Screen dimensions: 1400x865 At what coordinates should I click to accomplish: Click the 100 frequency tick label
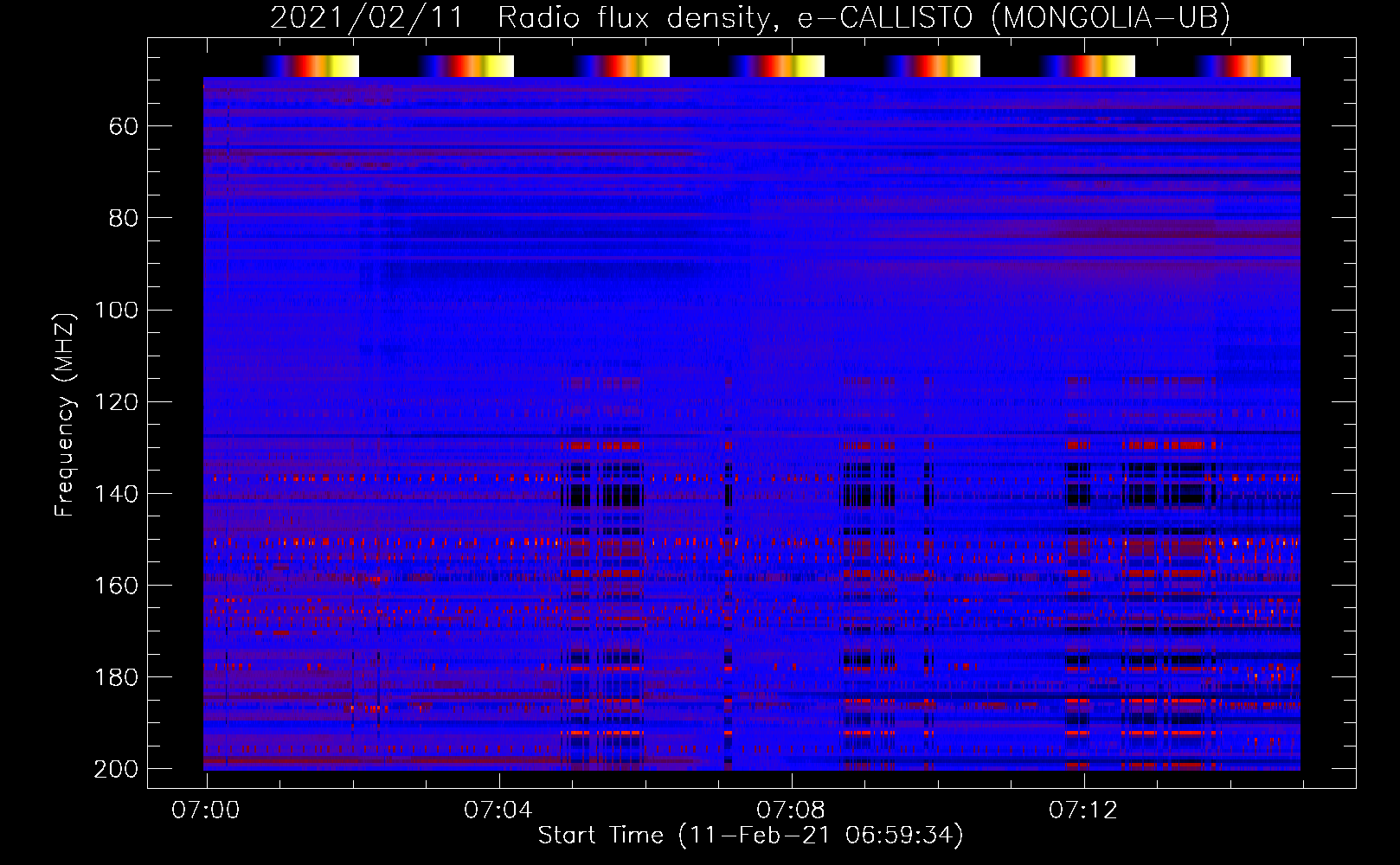(x=117, y=311)
